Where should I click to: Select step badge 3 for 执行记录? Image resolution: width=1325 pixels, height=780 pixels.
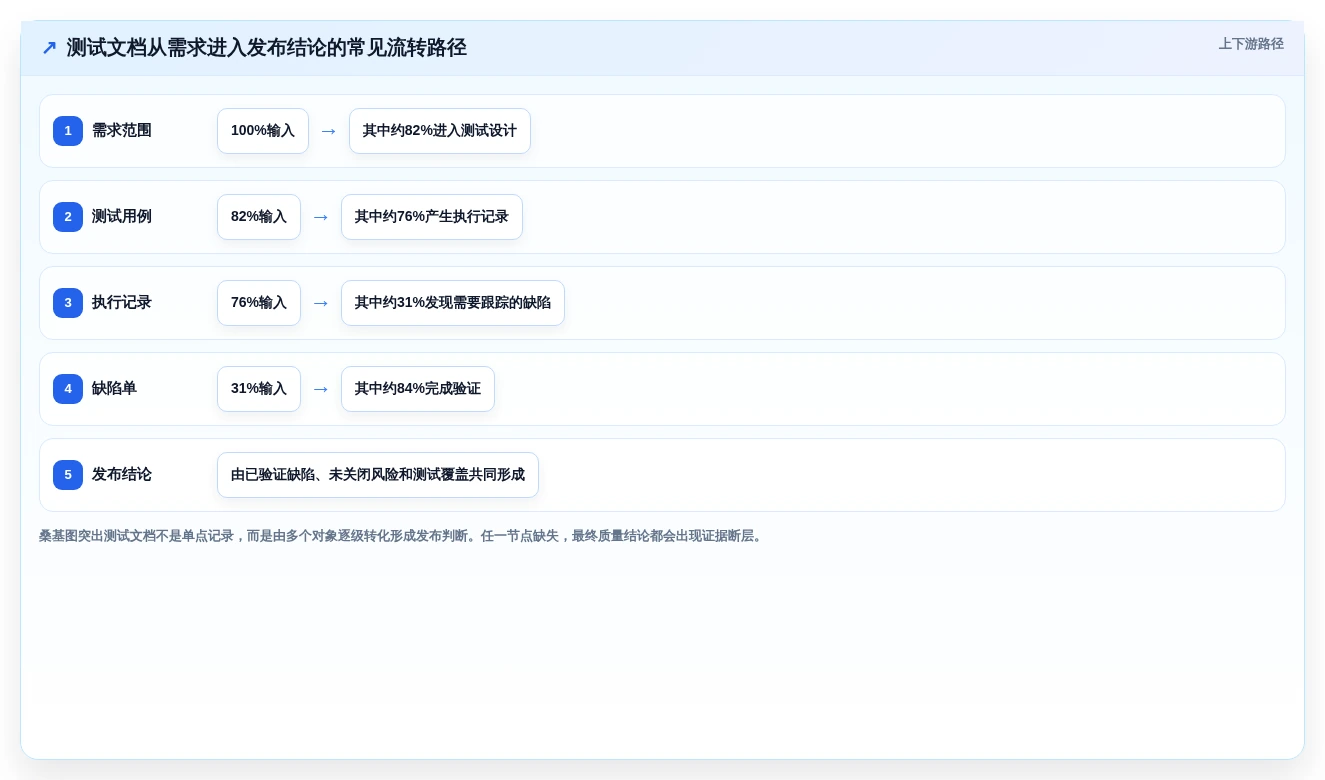[x=68, y=303]
